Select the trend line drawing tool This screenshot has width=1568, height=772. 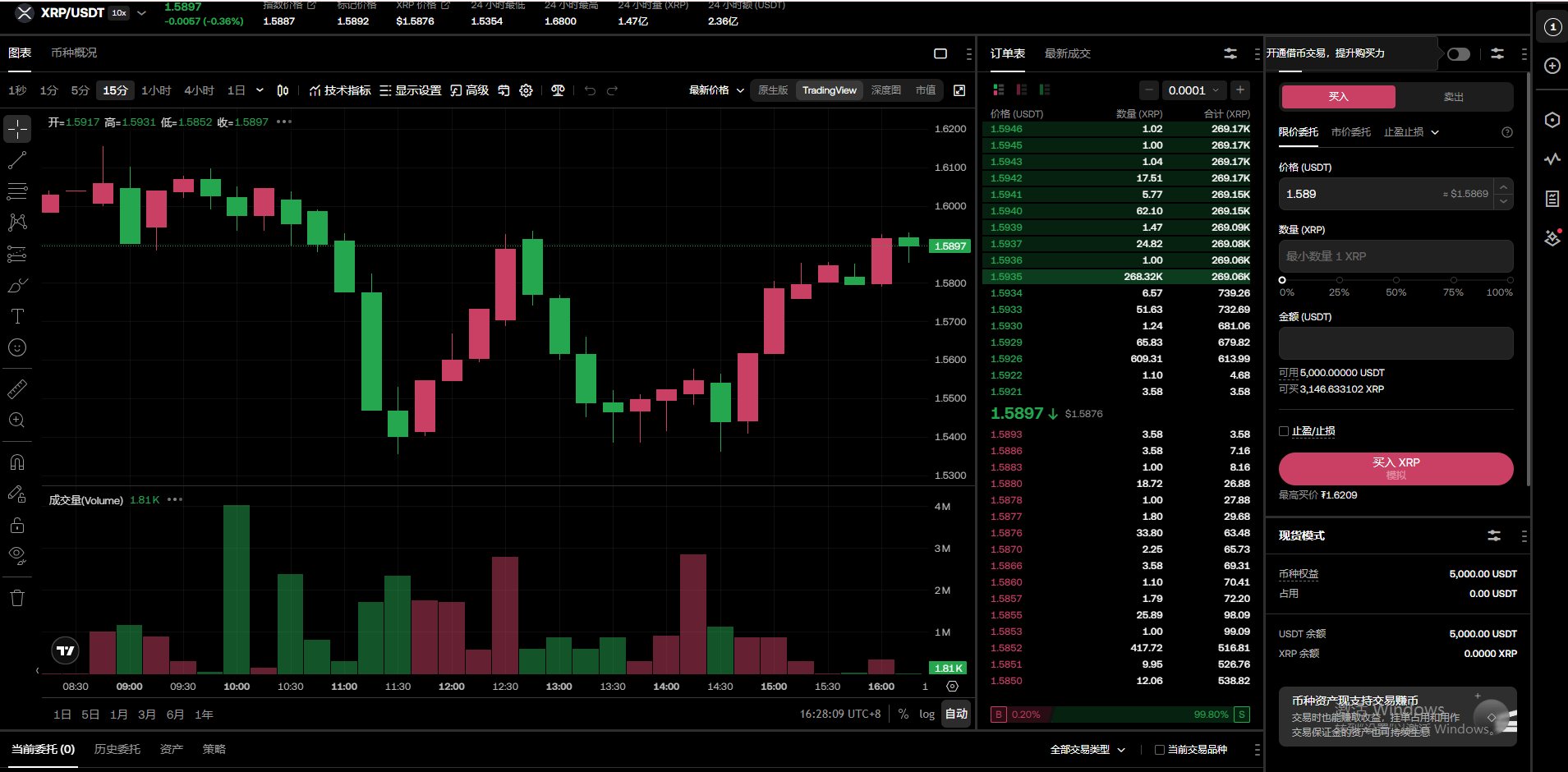(x=17, y=160)
